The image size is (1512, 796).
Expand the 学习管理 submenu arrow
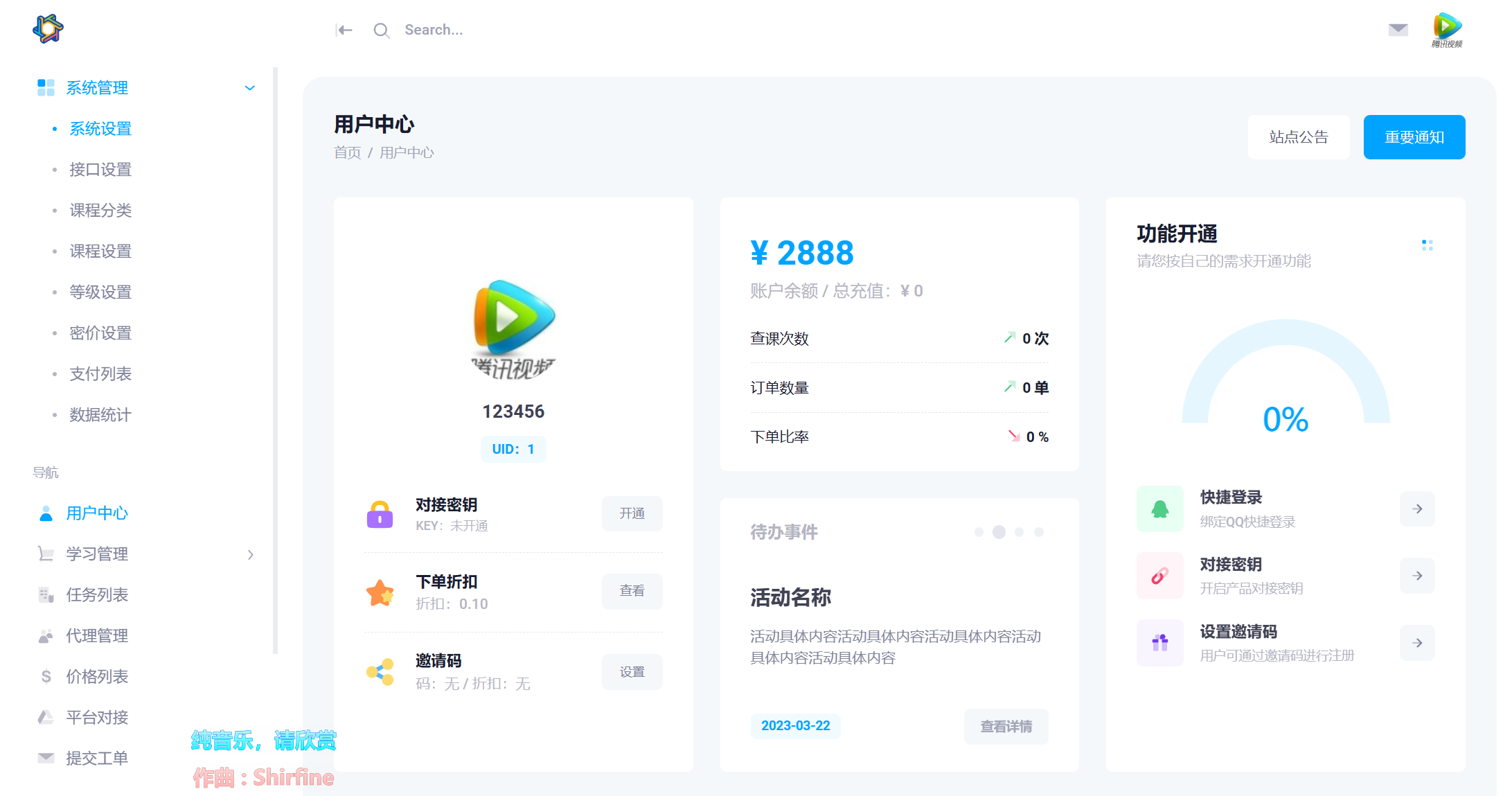point(250,554)
